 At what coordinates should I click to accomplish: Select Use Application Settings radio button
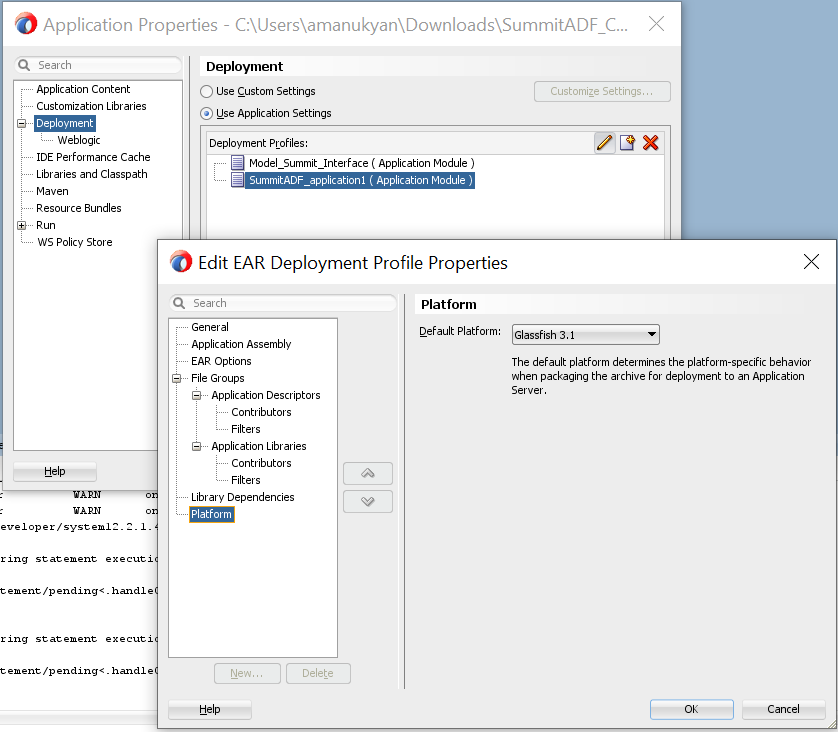206,113
